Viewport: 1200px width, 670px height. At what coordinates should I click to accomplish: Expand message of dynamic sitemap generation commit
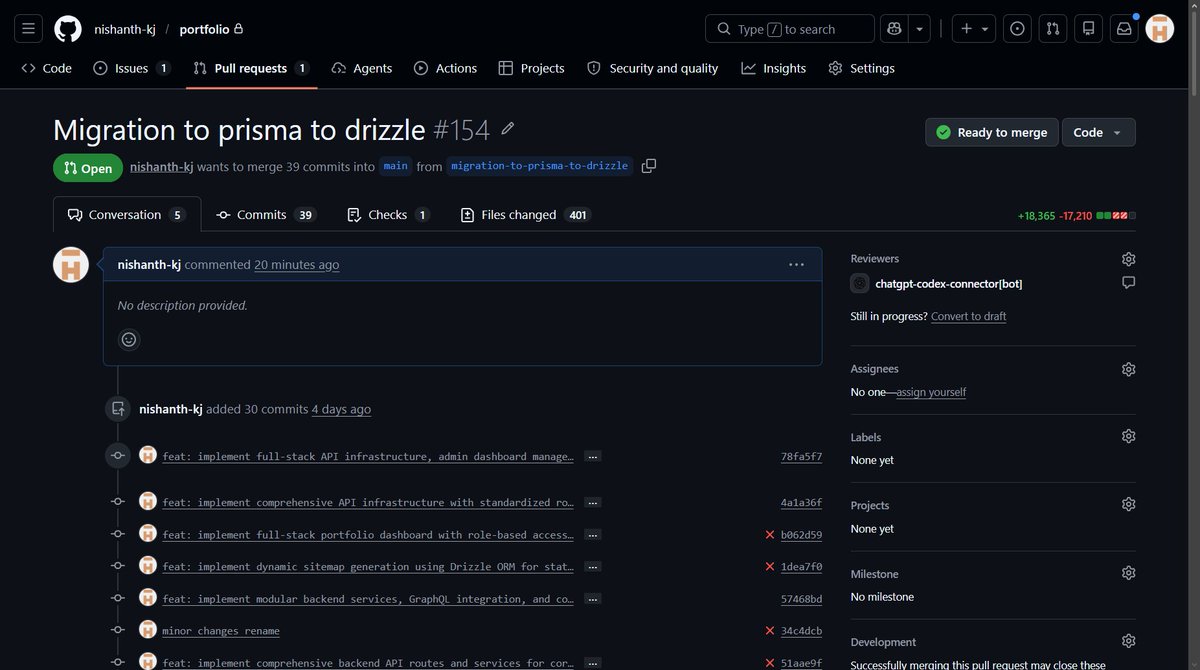click(593, 567)
